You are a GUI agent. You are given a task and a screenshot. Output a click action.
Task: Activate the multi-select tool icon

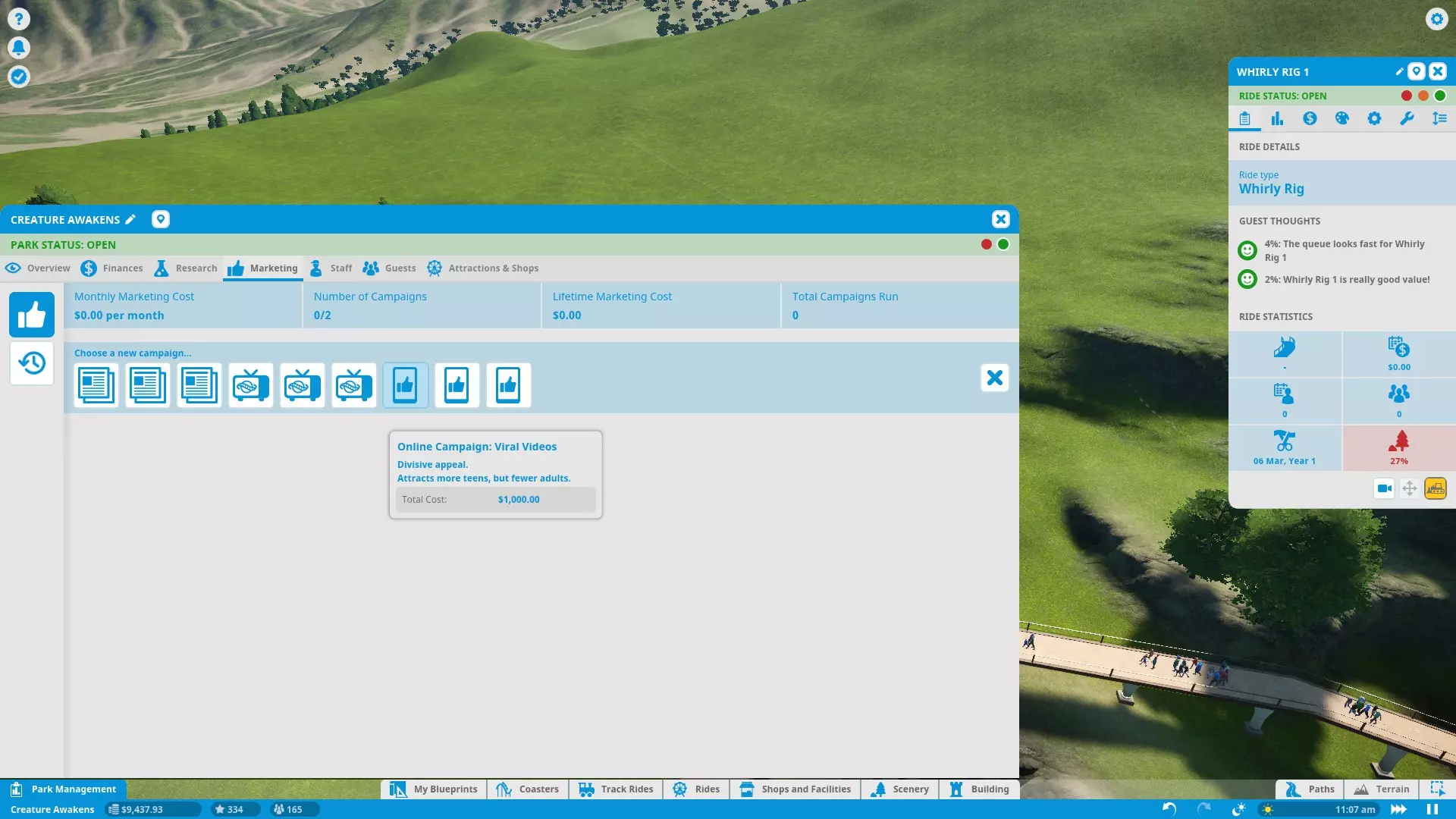click(1437, 789)
